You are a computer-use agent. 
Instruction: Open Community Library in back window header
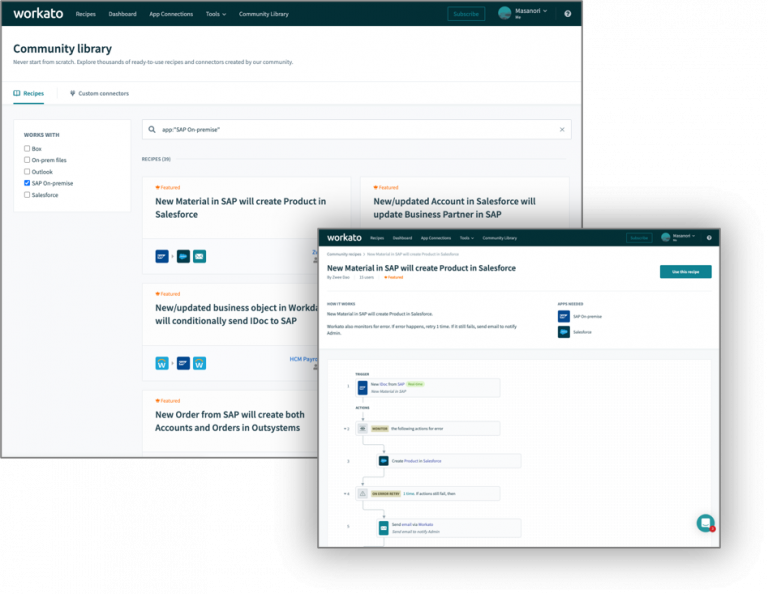click(x=264, y=14)
